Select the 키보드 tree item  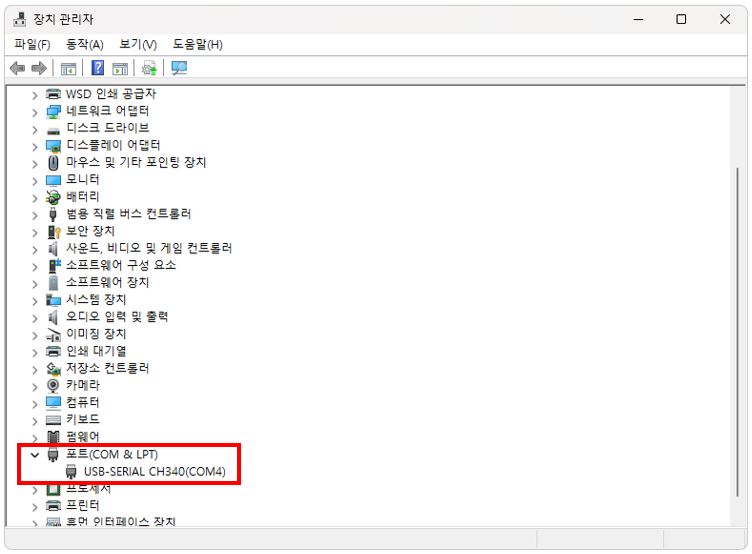click(82, 419)
